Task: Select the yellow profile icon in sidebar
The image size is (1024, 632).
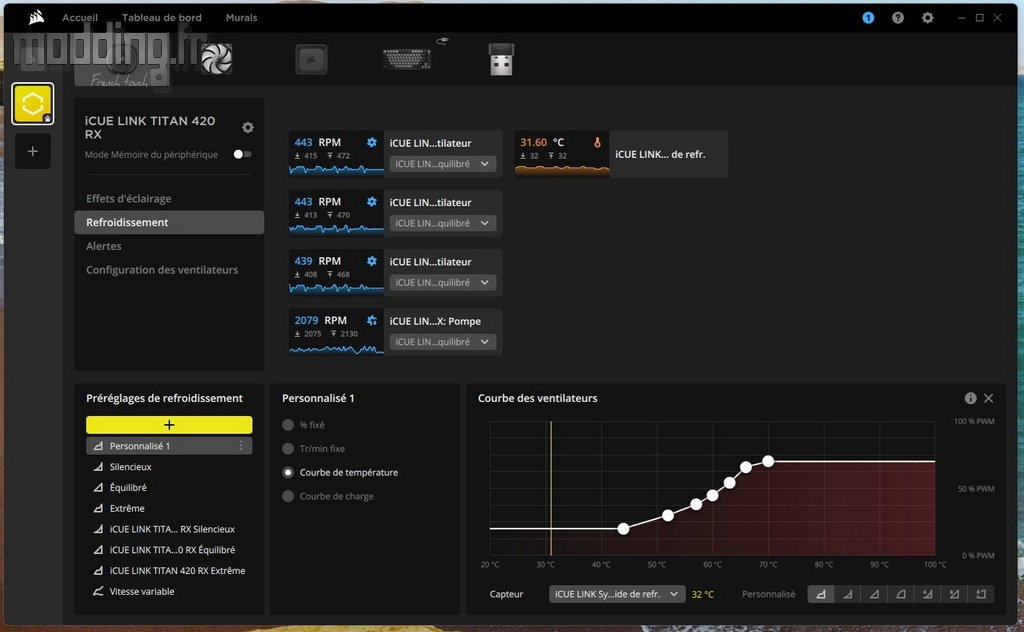Action: [x=33, y=104]
